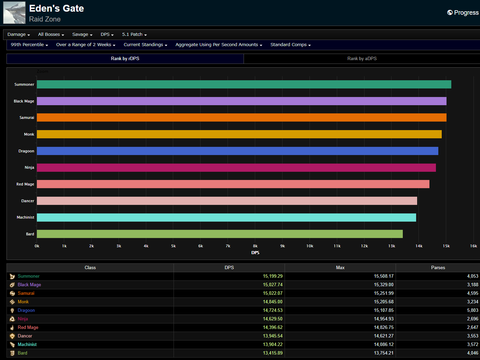The image size is (480, 360).
Task: Click the Eden's Gate title
Action: tap(56, 8)
